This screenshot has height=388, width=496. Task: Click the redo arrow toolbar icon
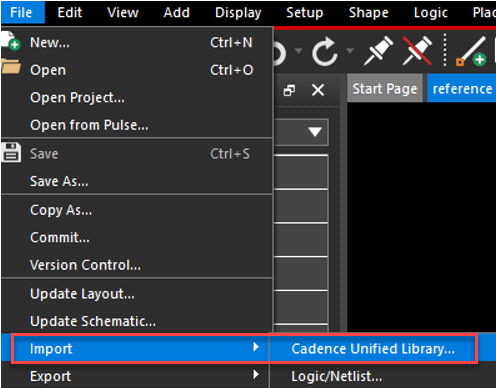324,51
